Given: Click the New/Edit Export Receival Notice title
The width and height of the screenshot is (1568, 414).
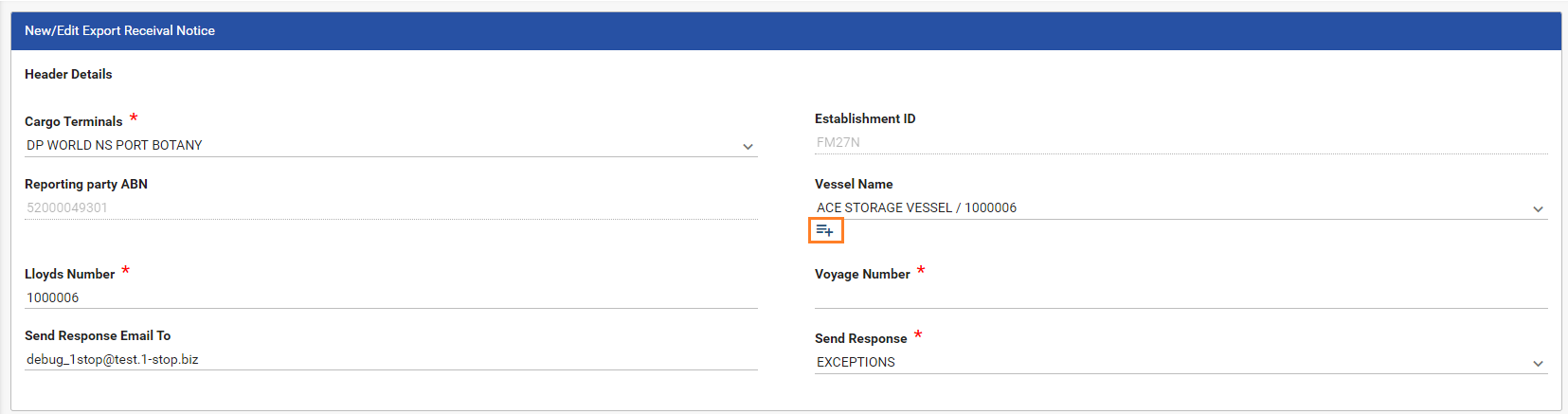Looking at the screenshot, I should pos(119,30).
